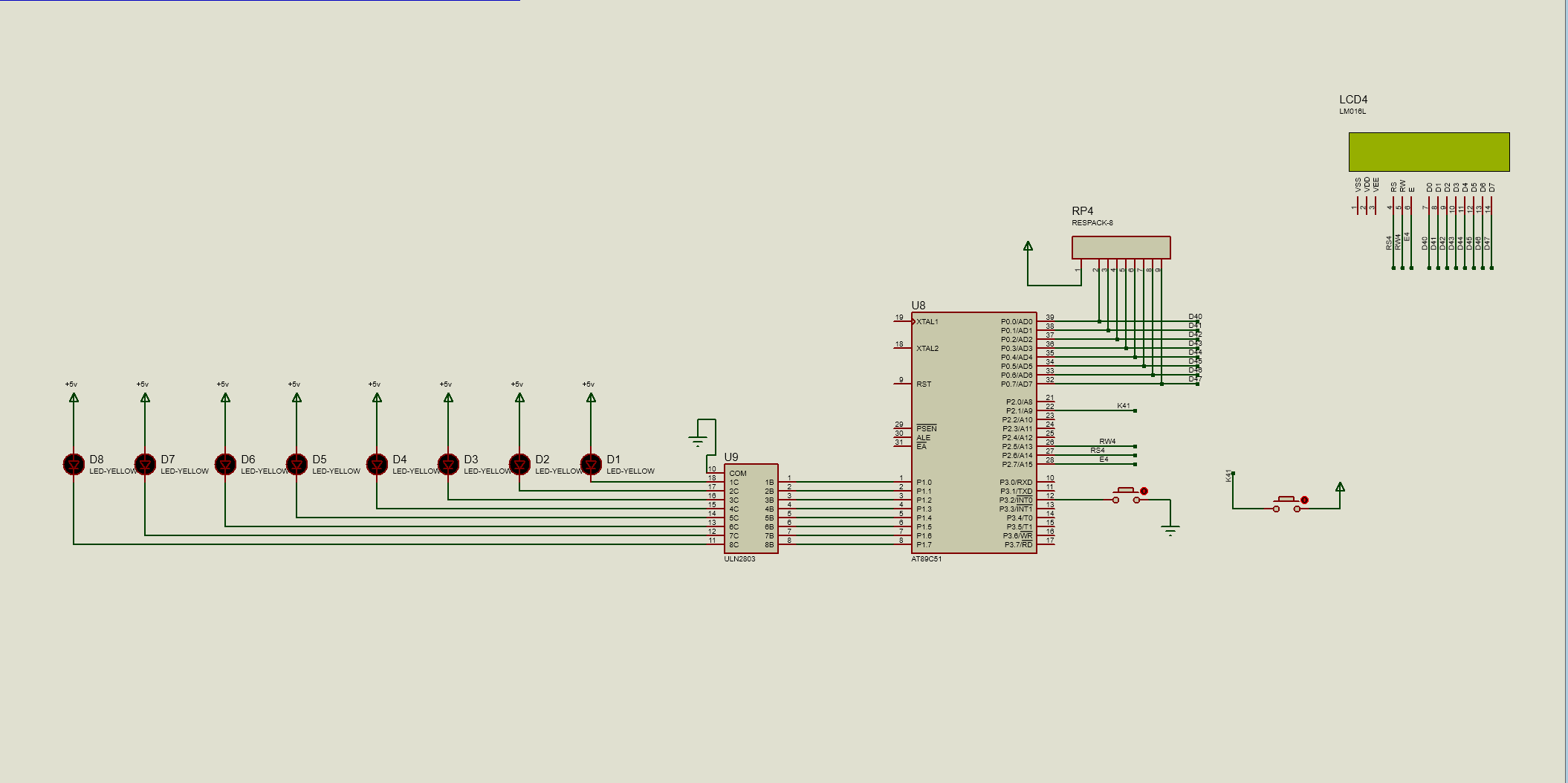Click the push button wired to the vertical K41 label
The height and width of the screenshot is (783, 1568).
(1290, 504)
